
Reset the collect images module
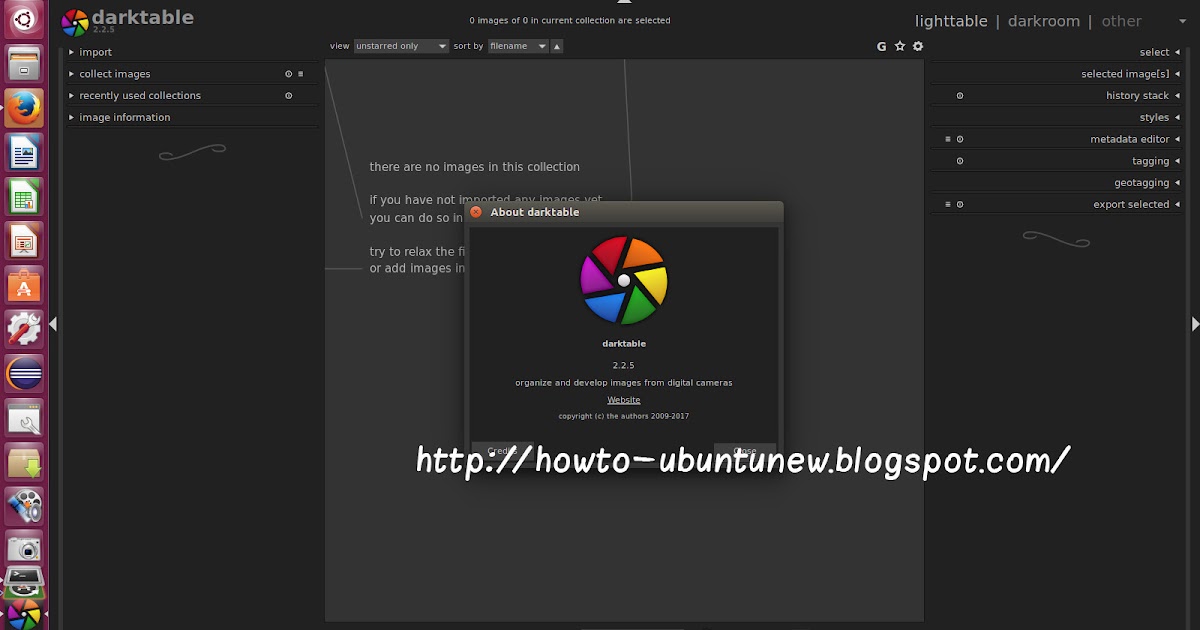click(x=289, y=74)
